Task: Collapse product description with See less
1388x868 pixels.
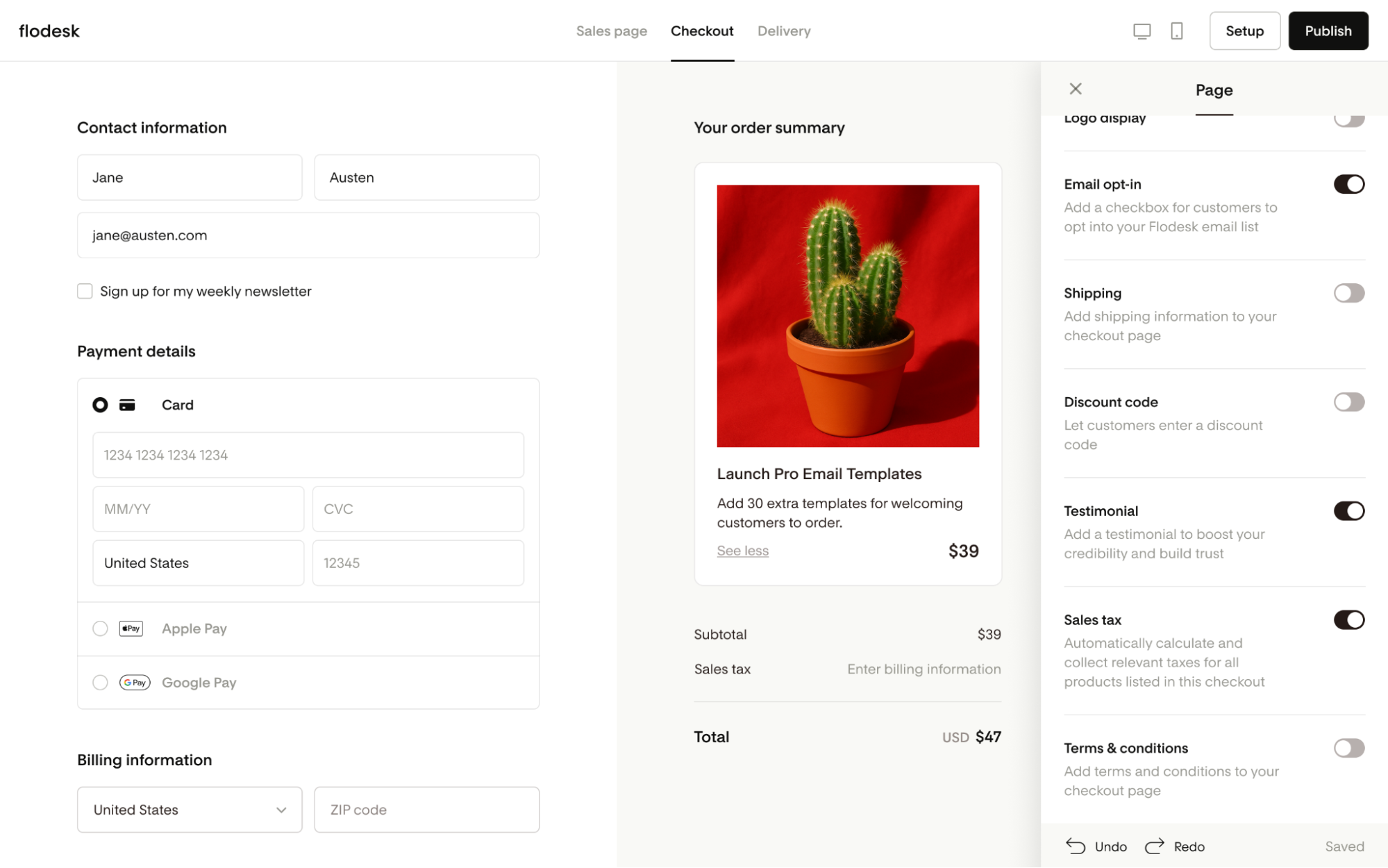Action: [x=742, y=551]
